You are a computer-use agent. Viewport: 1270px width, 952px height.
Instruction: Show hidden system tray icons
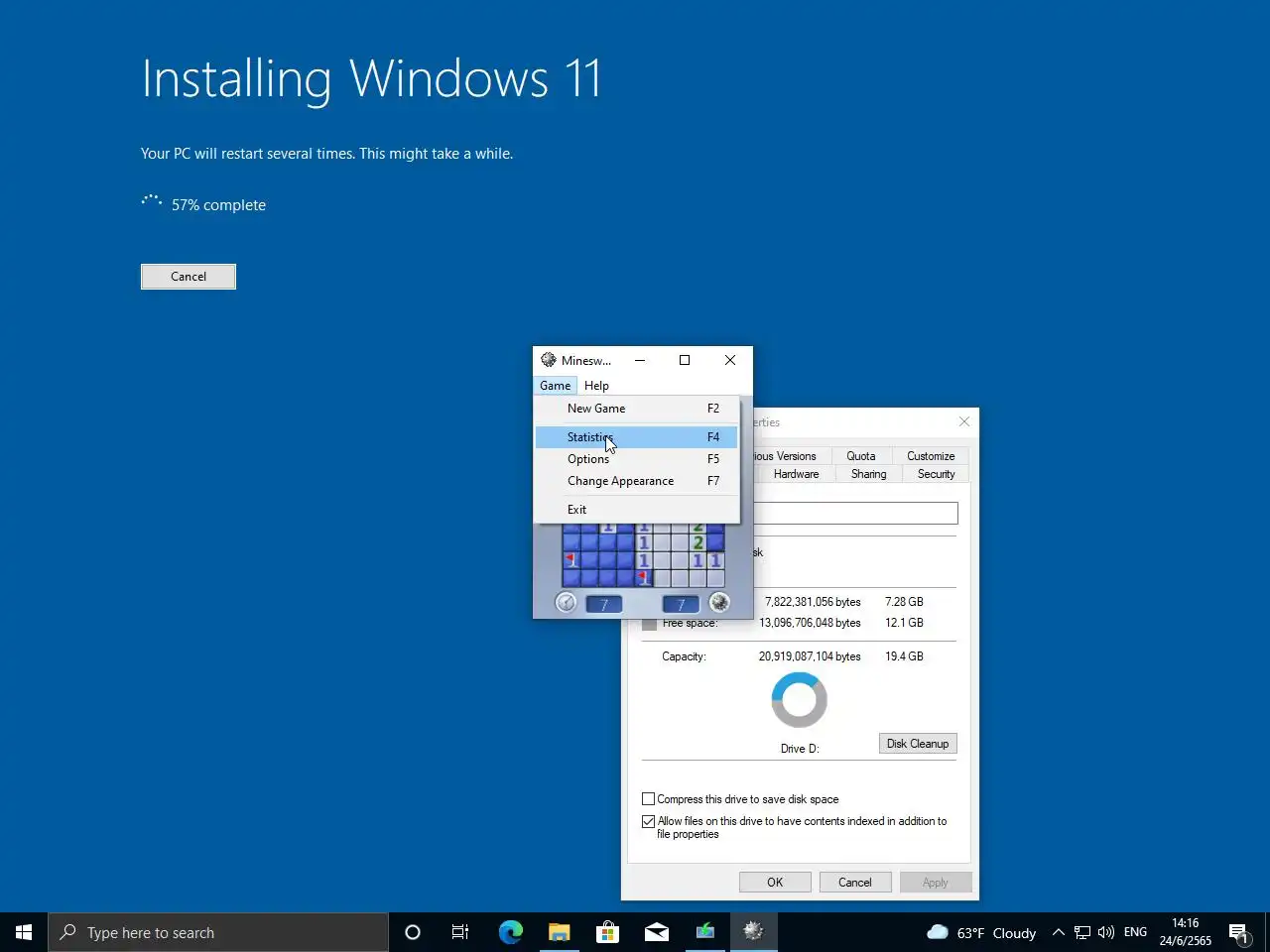click(x=1058, y=932)
